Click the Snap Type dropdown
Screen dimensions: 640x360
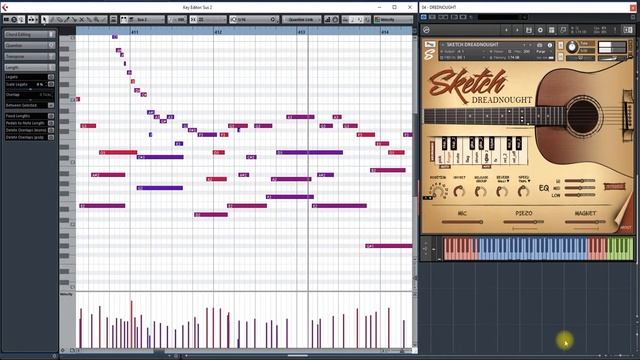point(211,19)
